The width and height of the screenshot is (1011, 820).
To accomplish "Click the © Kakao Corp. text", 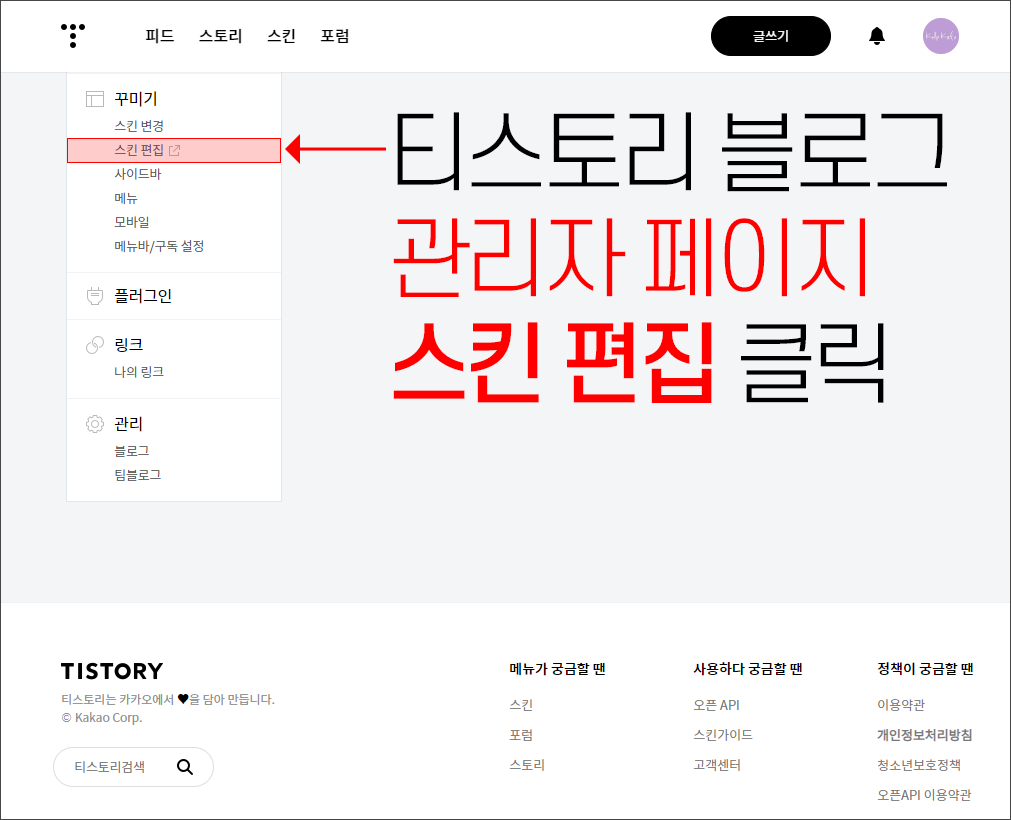I will 102,718.
